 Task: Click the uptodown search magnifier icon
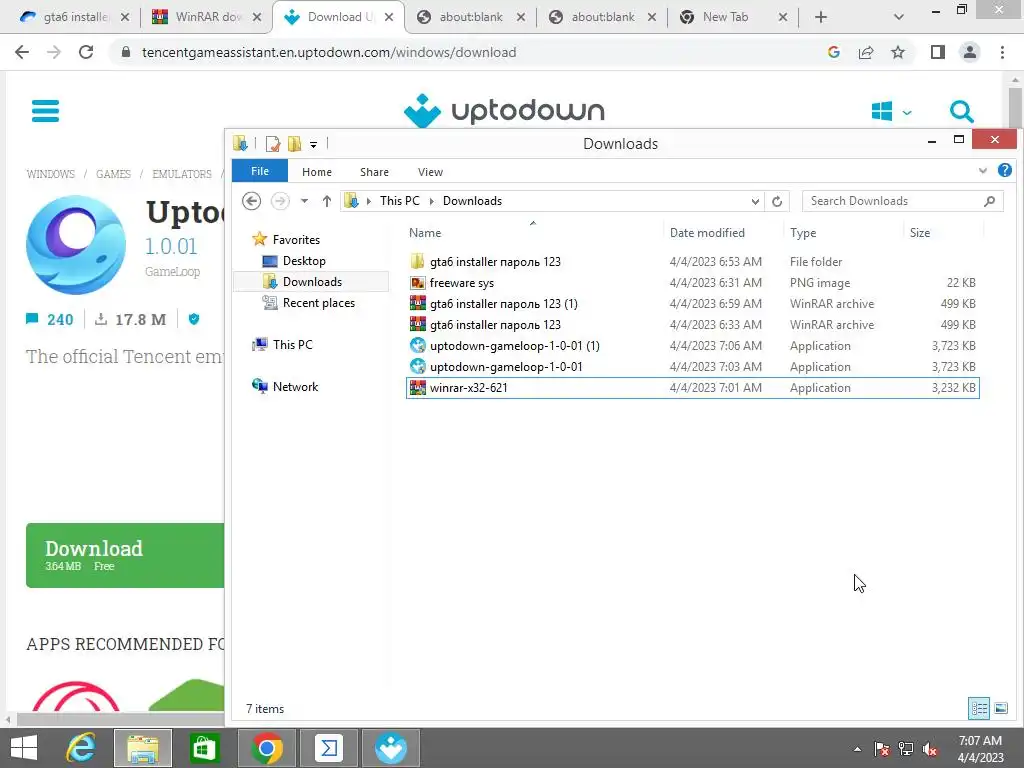pyautogui.click(x=961, y=111)
